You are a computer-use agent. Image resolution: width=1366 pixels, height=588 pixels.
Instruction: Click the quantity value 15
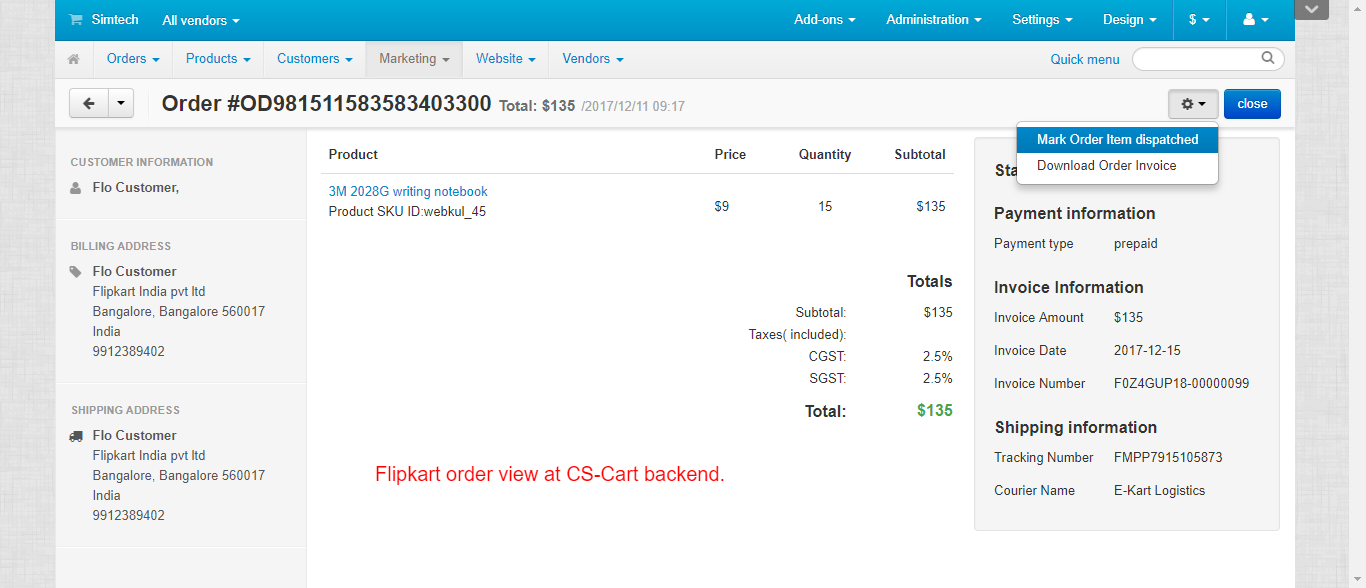825,207
